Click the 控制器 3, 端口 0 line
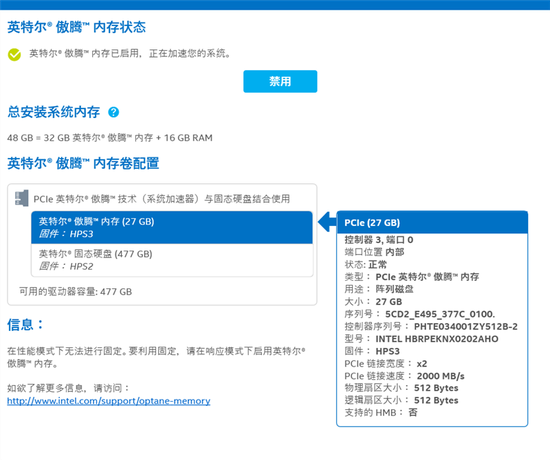550x460 pixels. click(x=379, y=240)
